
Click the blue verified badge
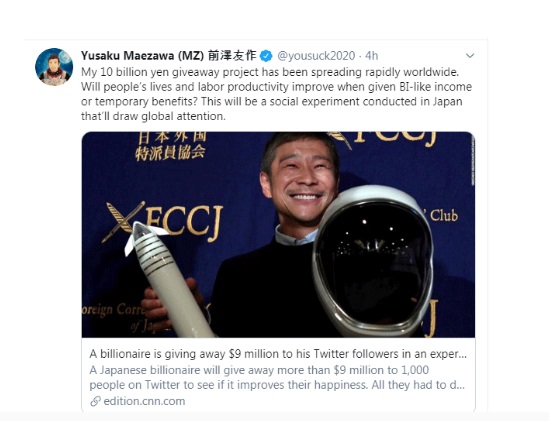(x=266, y=56)
